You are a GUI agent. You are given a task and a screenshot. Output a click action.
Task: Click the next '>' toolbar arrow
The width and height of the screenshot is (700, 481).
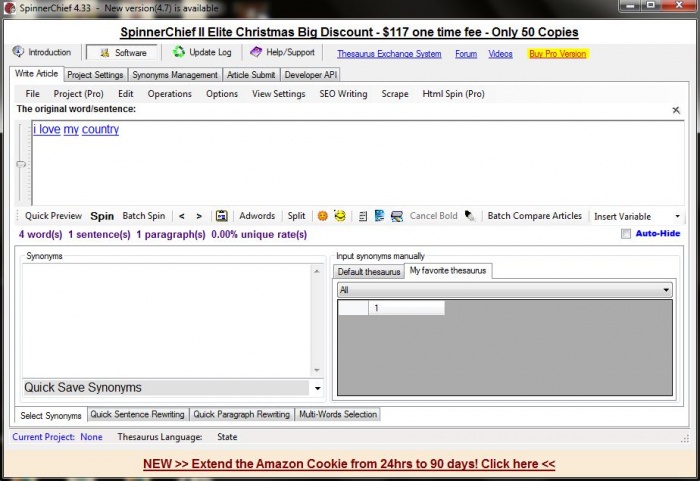pyautogui.click(x=199, y=216)
